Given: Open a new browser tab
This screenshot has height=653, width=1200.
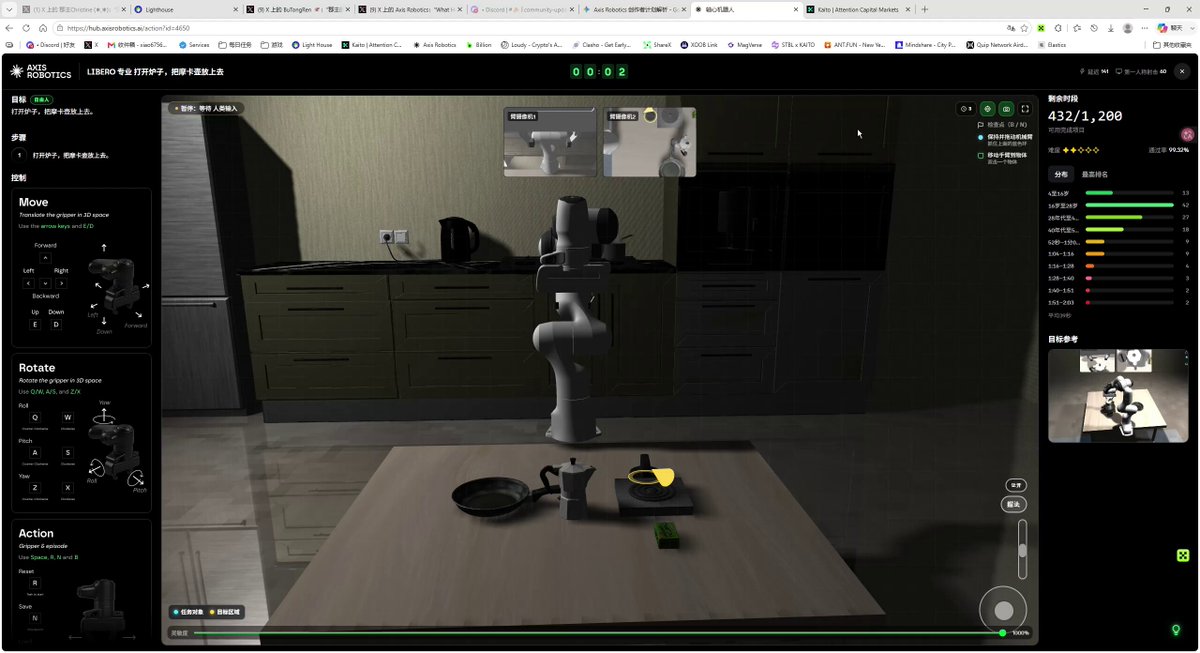Looking at the screenshot, I should [x=925, y=9].
